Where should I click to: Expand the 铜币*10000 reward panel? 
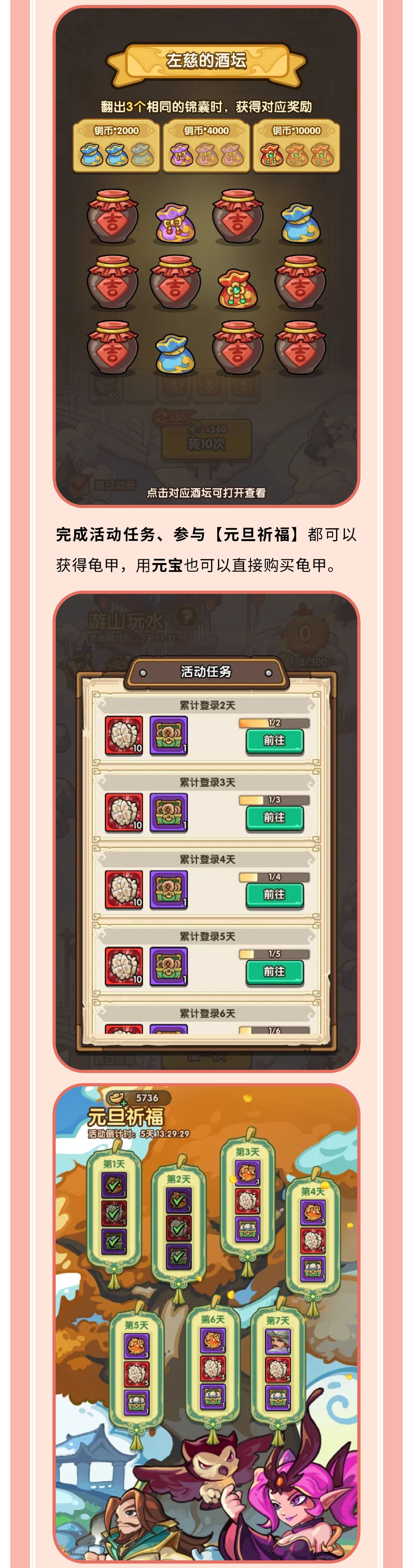click(x=296, y=146)
